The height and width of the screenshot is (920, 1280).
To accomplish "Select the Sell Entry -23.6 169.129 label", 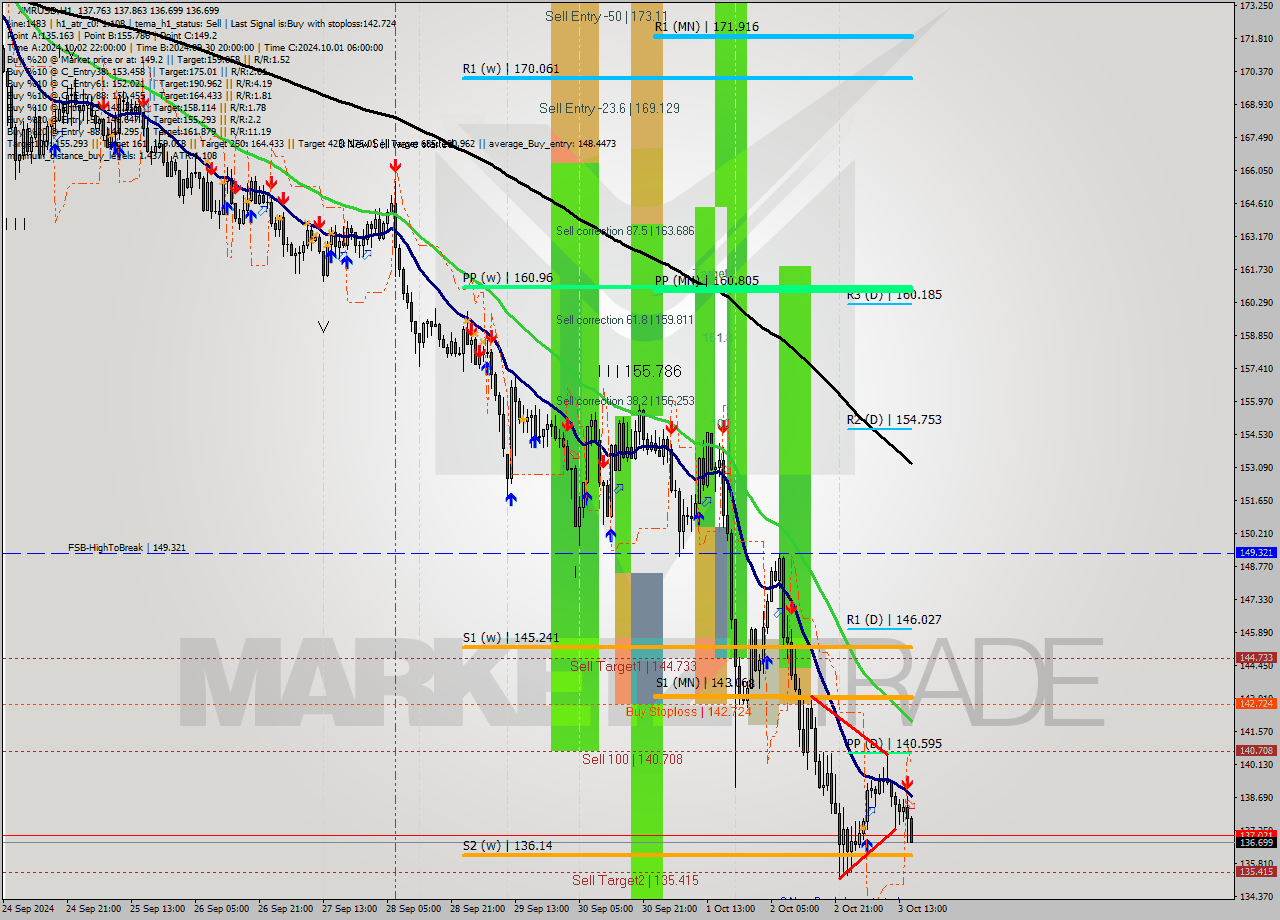I will [x=609, y=108].
